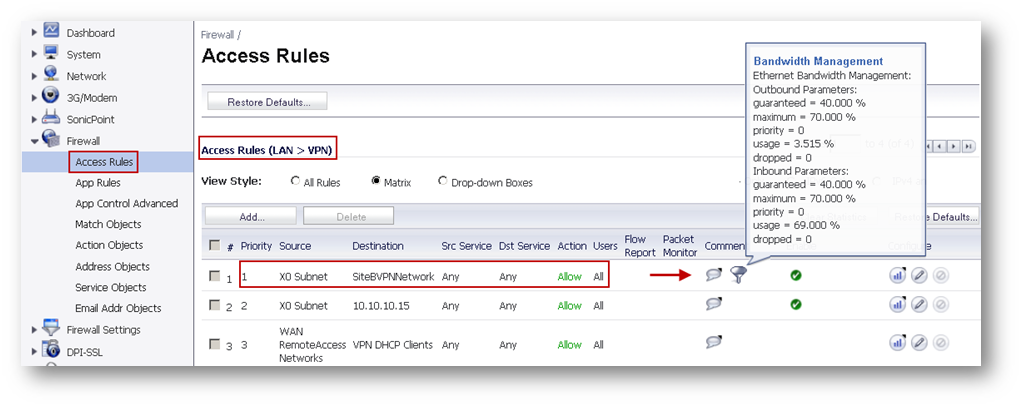This screenshot has height=408, width=1023.
Task: Delete icon for SiteBVPNNetwork rule
Action: (940, 275)
